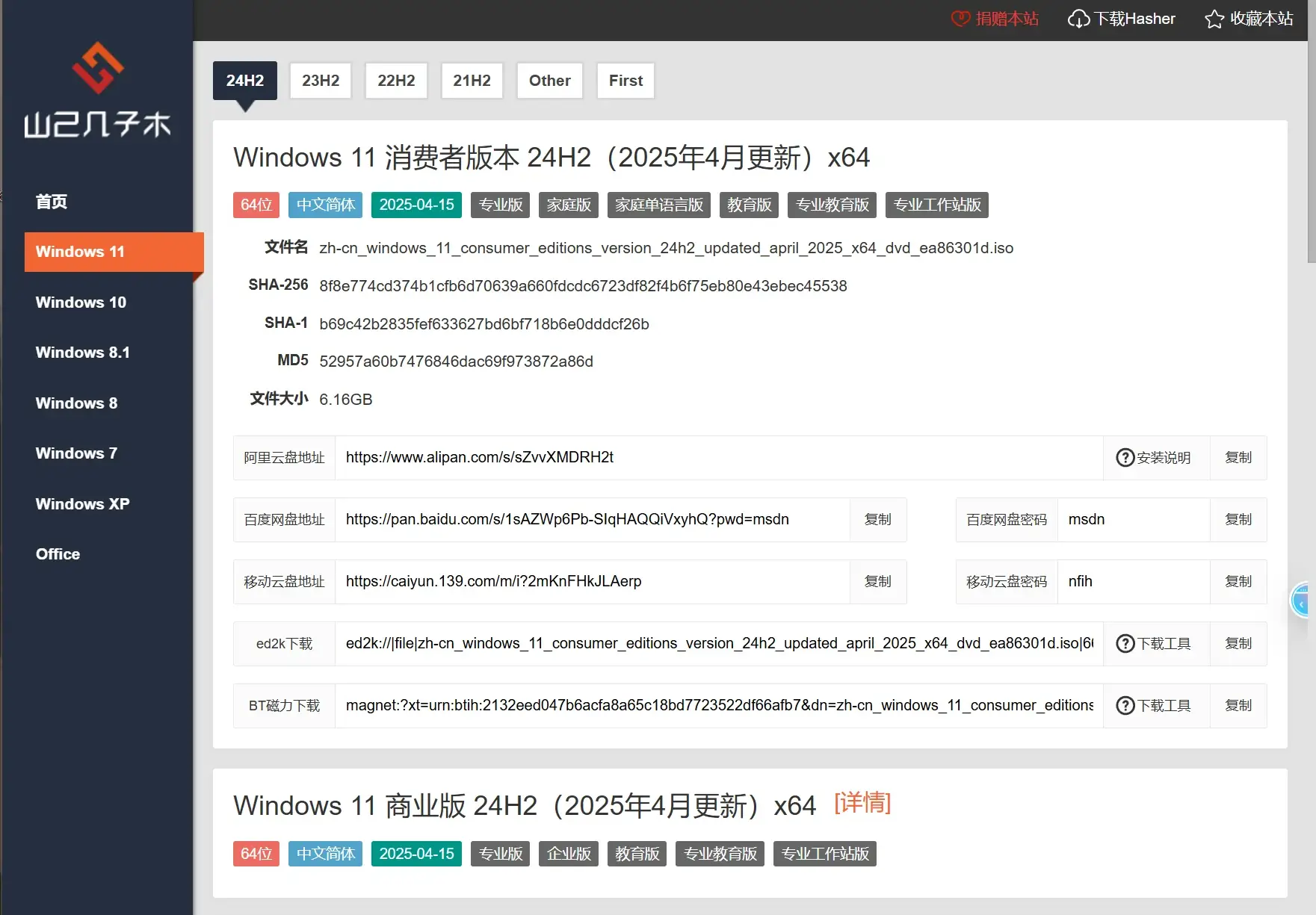The height and width of the screenshot is (915, 1316).
Task: Click the ed2k link field
Action: tap(719, 644)
